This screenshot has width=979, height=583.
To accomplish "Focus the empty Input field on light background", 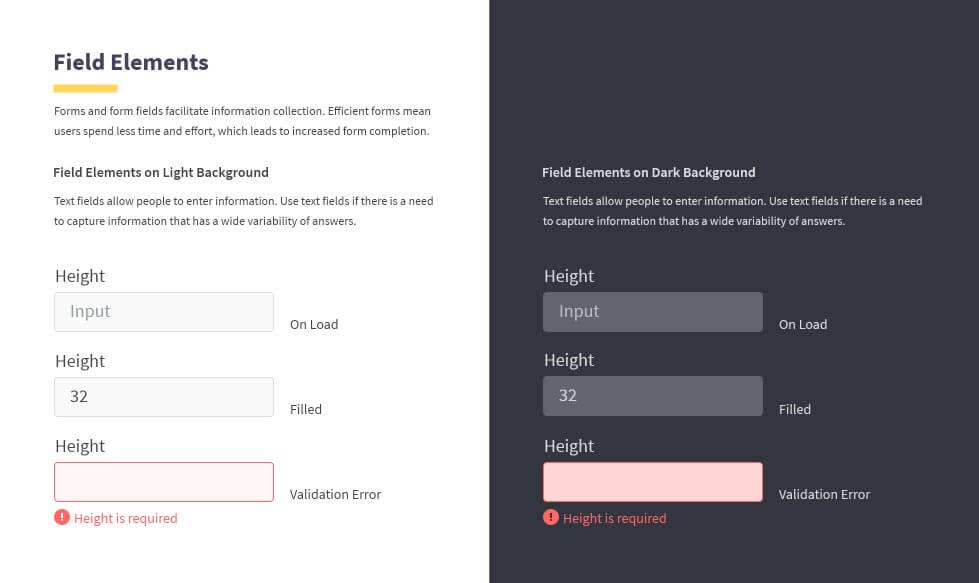I will point(164,311).
